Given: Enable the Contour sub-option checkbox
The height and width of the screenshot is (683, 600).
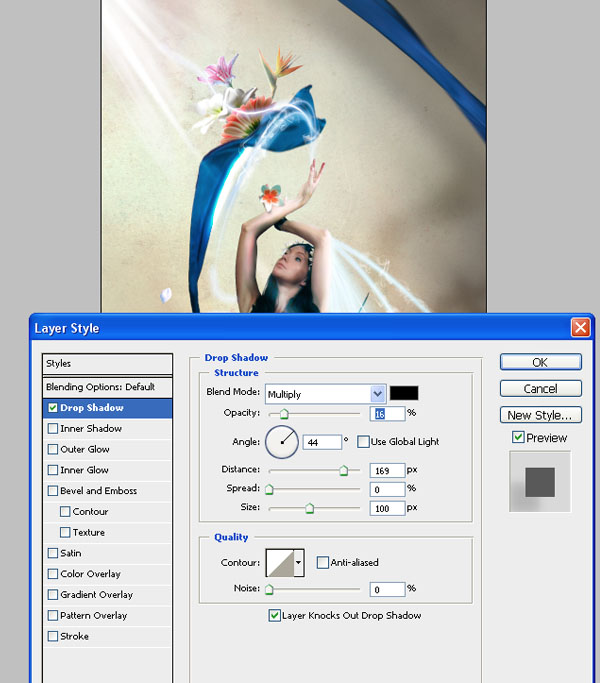Looking at the screenshot, I should click(65, 511).
